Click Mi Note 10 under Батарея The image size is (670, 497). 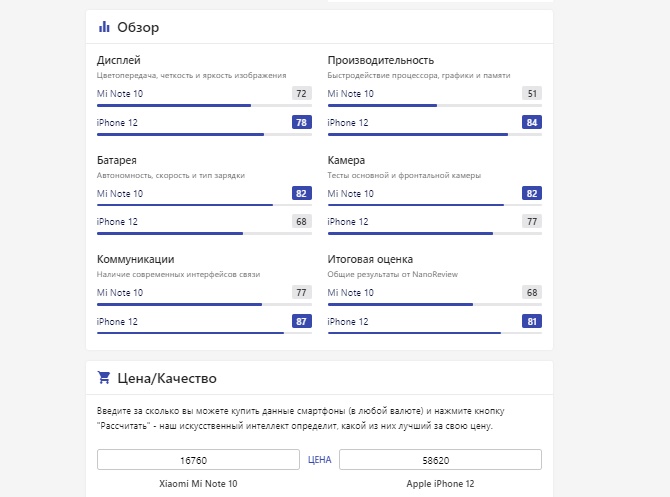(x=120, y=194)
